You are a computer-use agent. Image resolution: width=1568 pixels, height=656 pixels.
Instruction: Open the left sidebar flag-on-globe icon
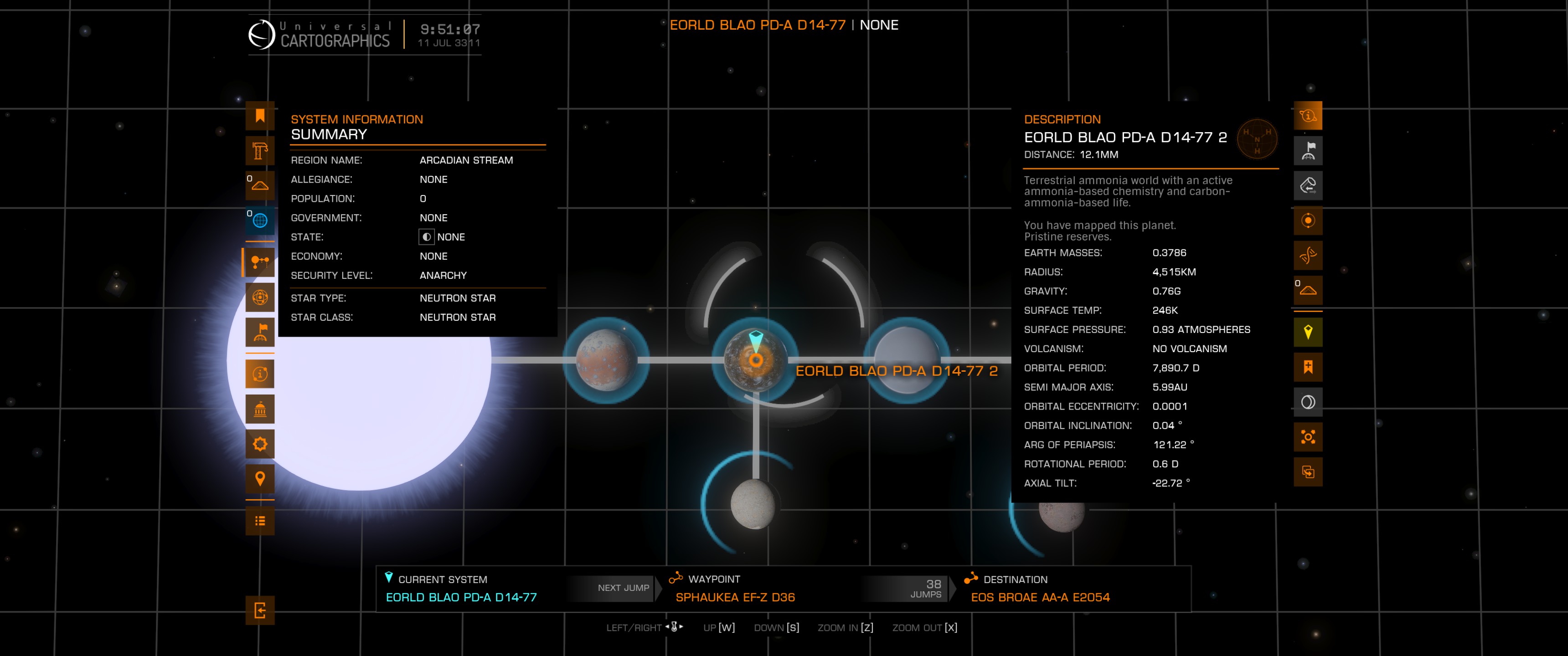(260, 332)
